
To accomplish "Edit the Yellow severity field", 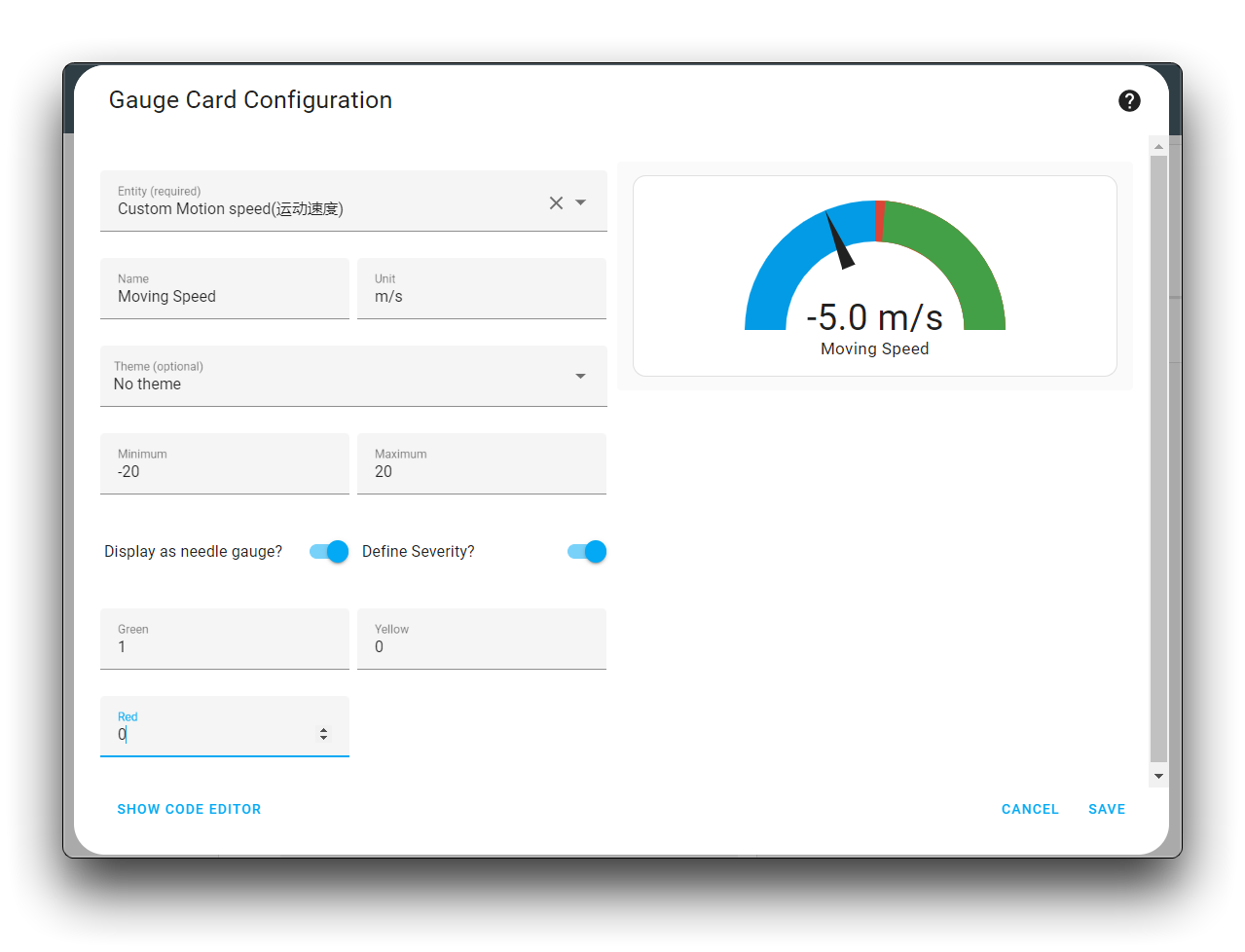I will [x=482, y=639].
